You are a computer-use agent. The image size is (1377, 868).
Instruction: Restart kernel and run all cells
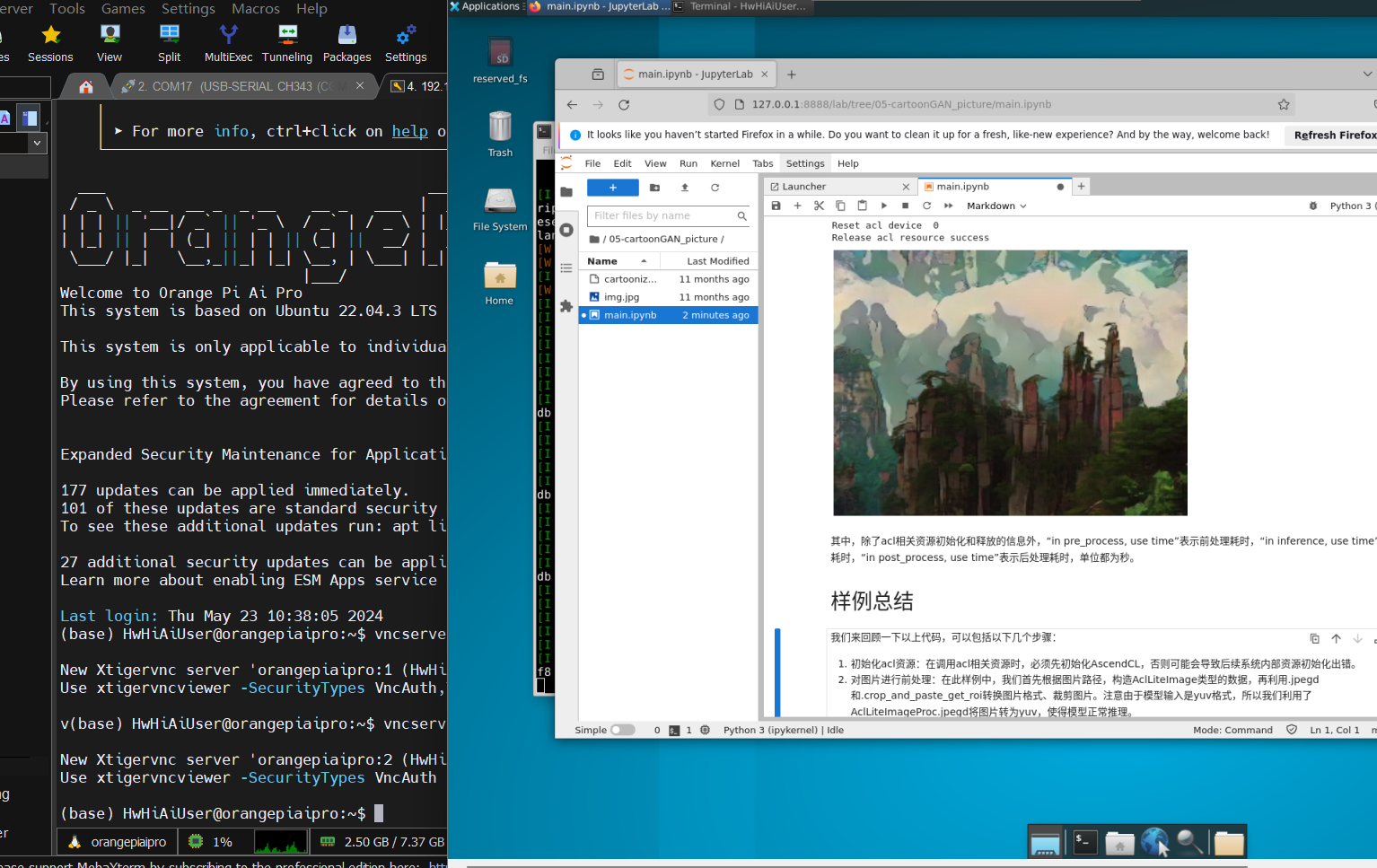(948, 206)
